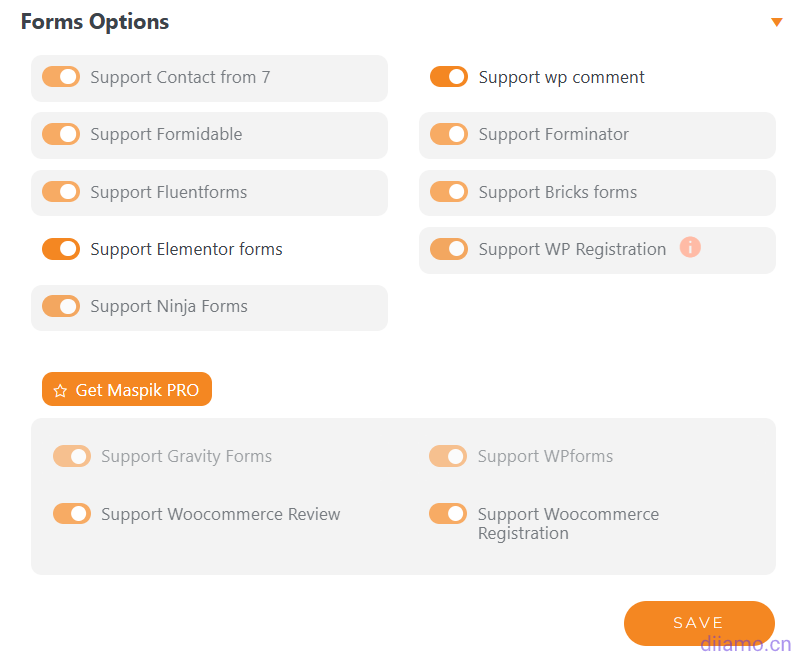Toggle Support Gravity Forms switch

[x=72, y=456]
